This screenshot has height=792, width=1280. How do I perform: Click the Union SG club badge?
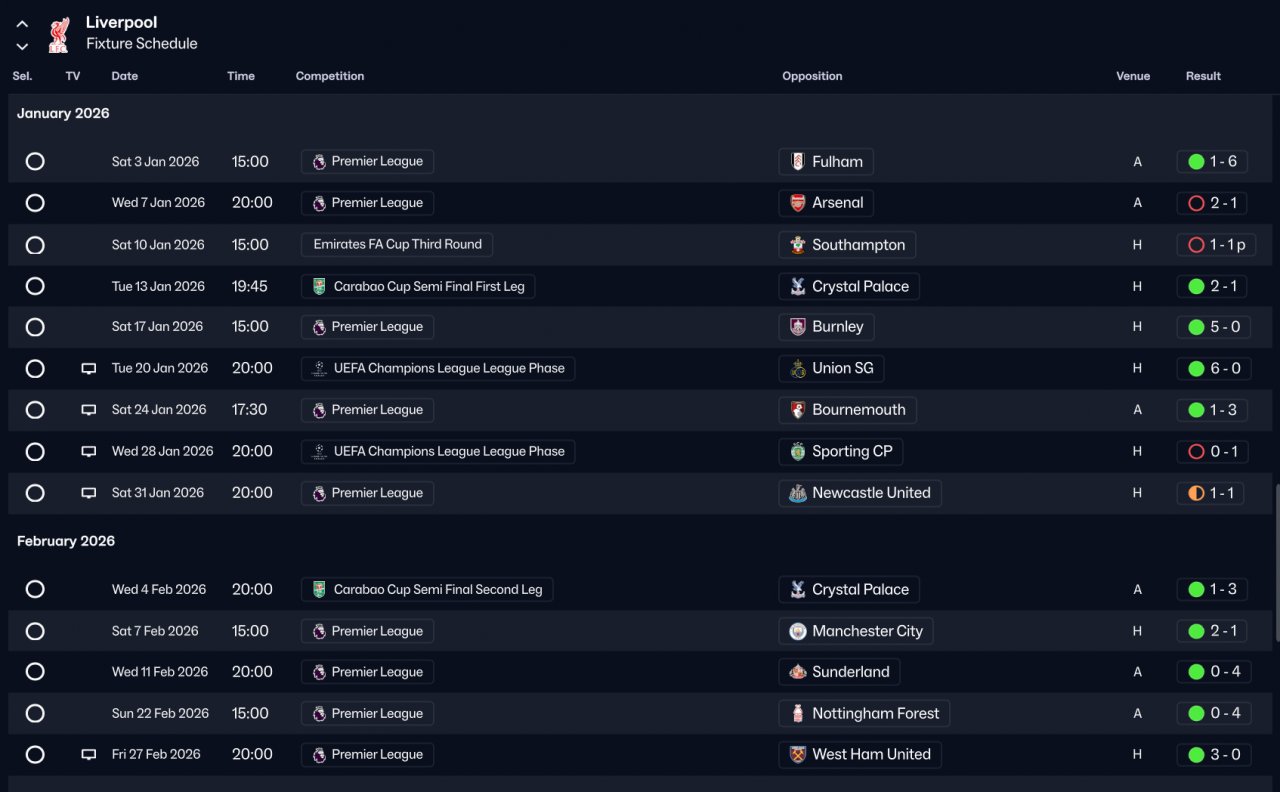[797, 369]
